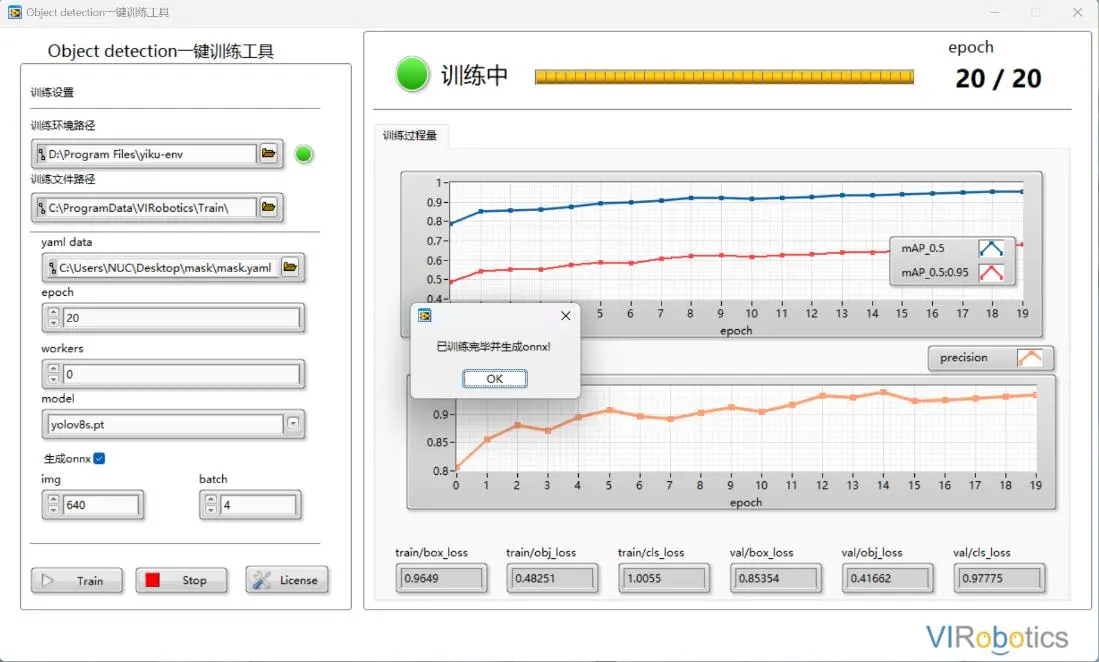Click folder icon beside training file path
Image resolution: width=1099 pixels, height=662 pixels.
269,207
